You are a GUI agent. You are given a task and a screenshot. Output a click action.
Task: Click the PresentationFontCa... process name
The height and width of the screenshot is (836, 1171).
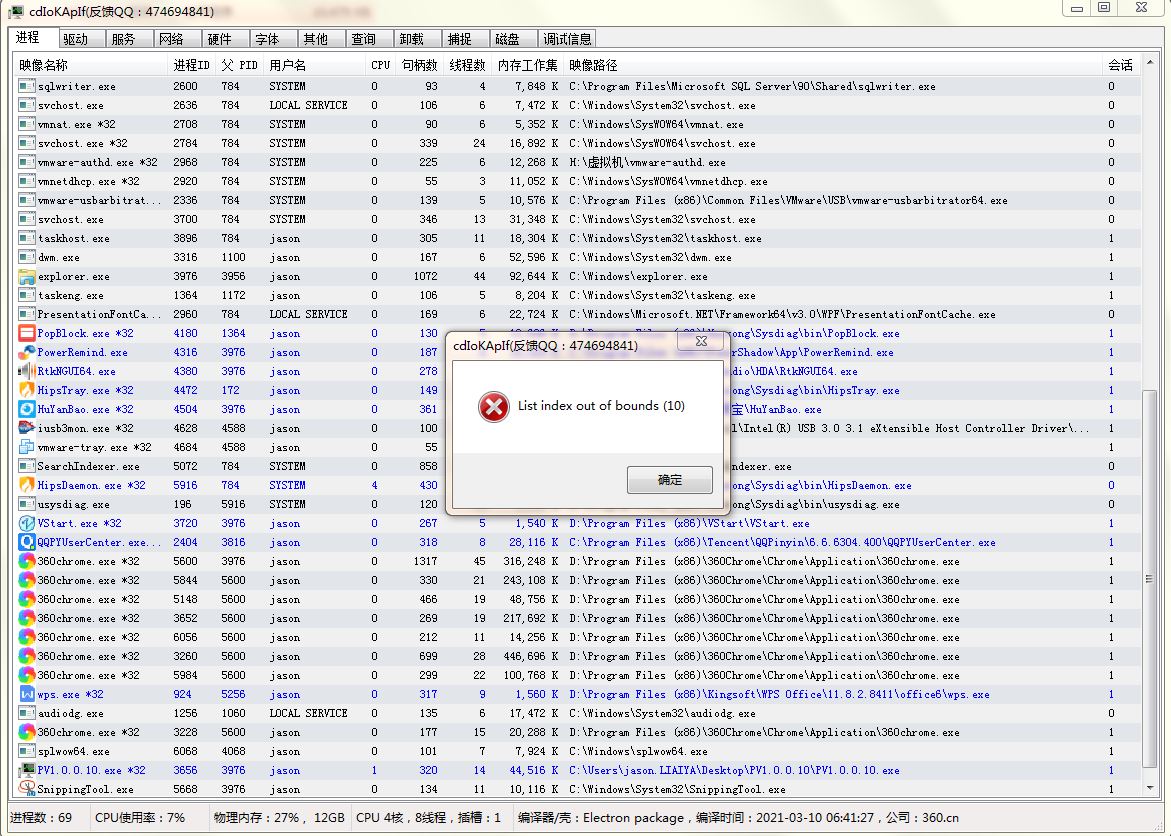click(x=99, y=314)
